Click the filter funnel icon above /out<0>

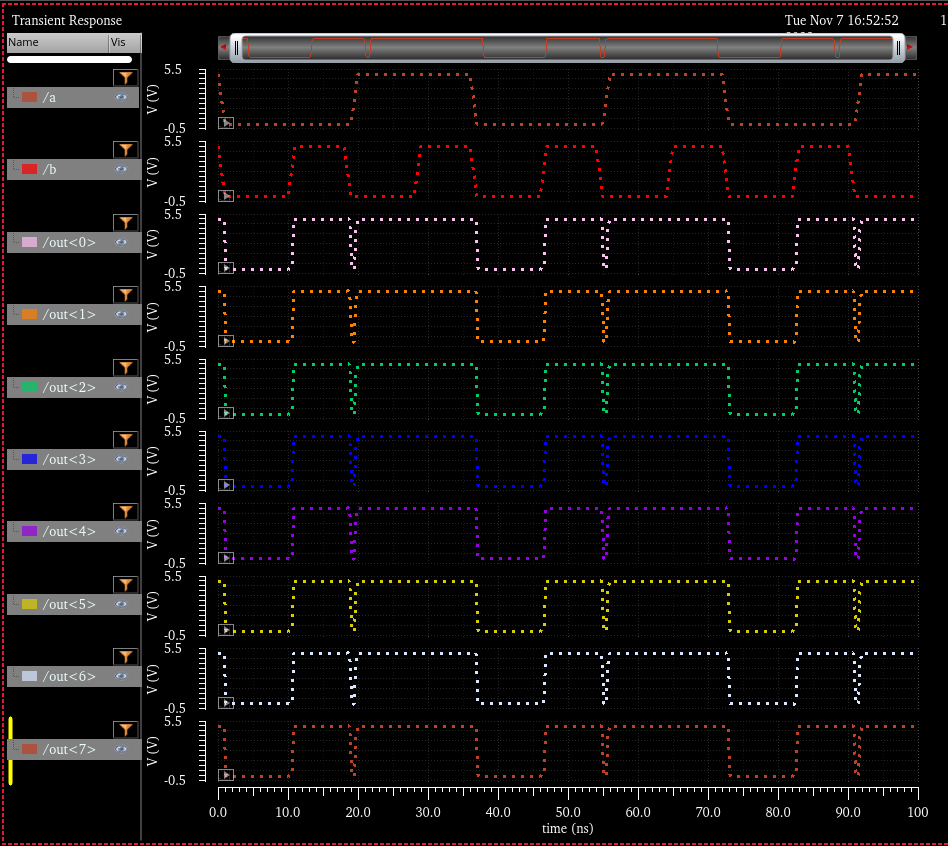tap(125, 222)
